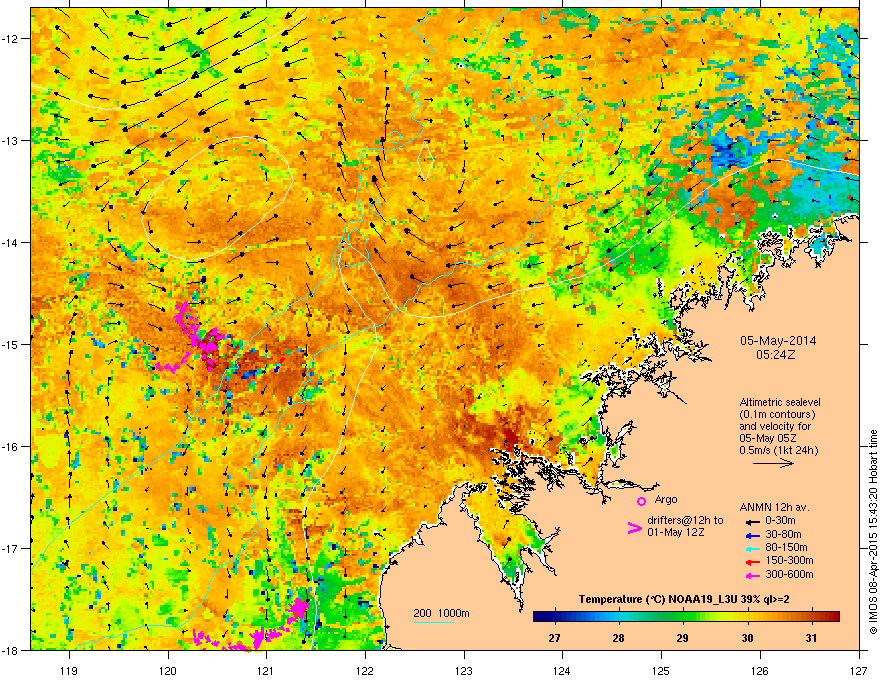The height and width of the screenshot is (680, 880).
Task: Click the 200 1000m isobath label
Action: [x=442, y=613]
